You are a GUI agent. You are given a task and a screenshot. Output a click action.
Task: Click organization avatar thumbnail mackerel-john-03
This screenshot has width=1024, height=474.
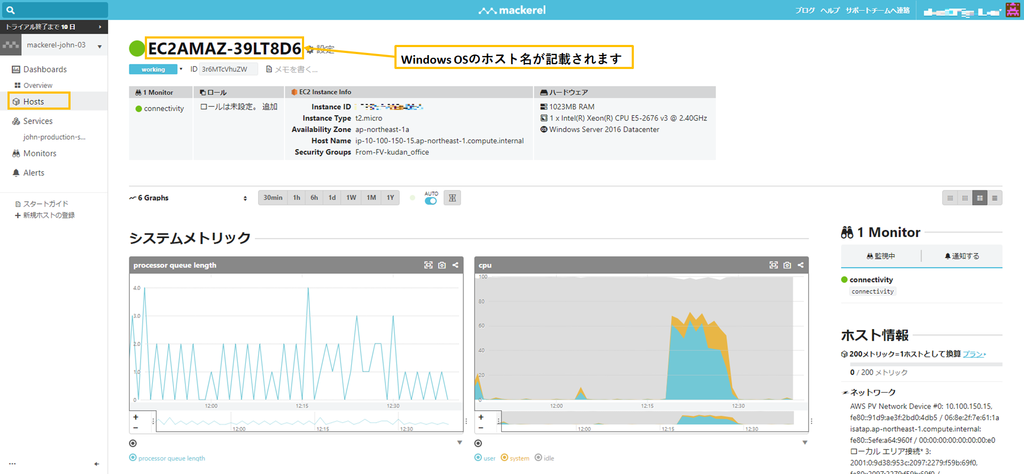[x=10, y=46]
